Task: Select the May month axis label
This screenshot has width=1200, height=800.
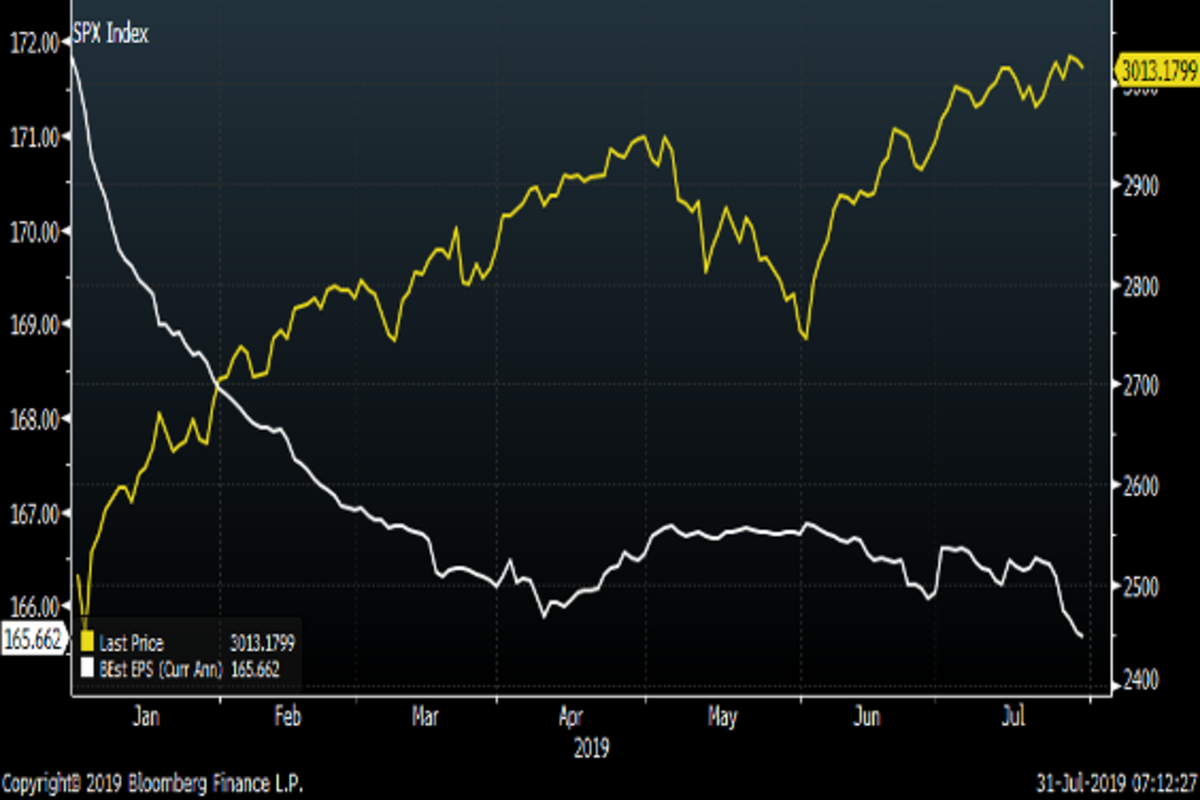Action: 722,716
